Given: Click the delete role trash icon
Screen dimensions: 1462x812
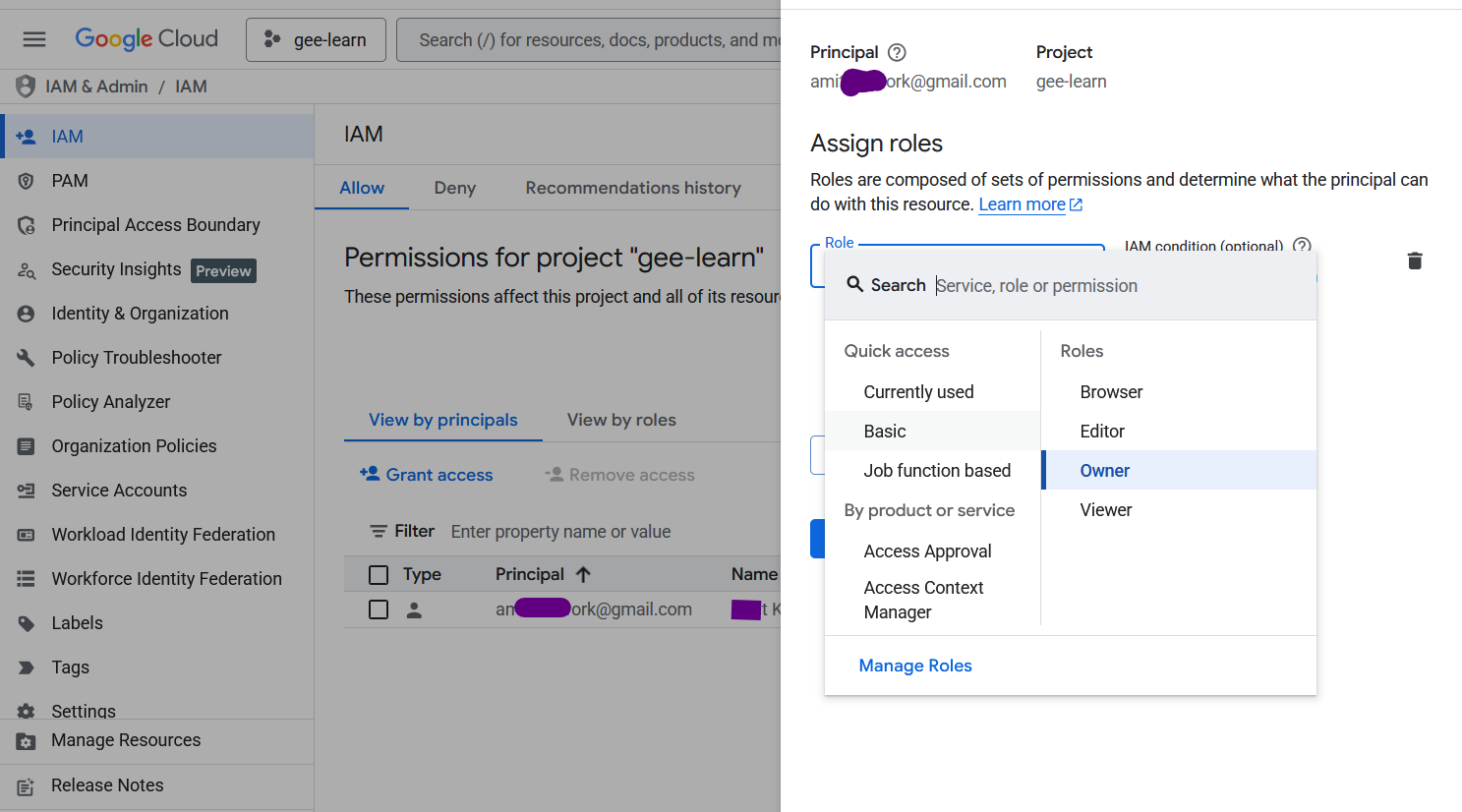Looking at the screenshot, I should tap(1415, 261).
